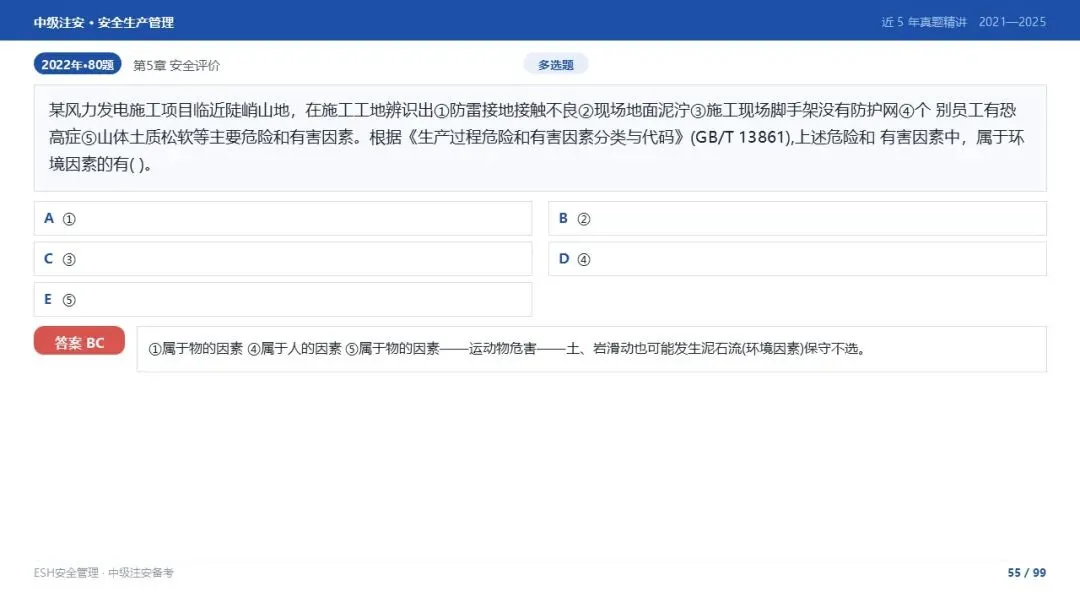Click the page number 55 / 99
The height and width of the screenshot is (608, 1080).
coord(1027,573)
